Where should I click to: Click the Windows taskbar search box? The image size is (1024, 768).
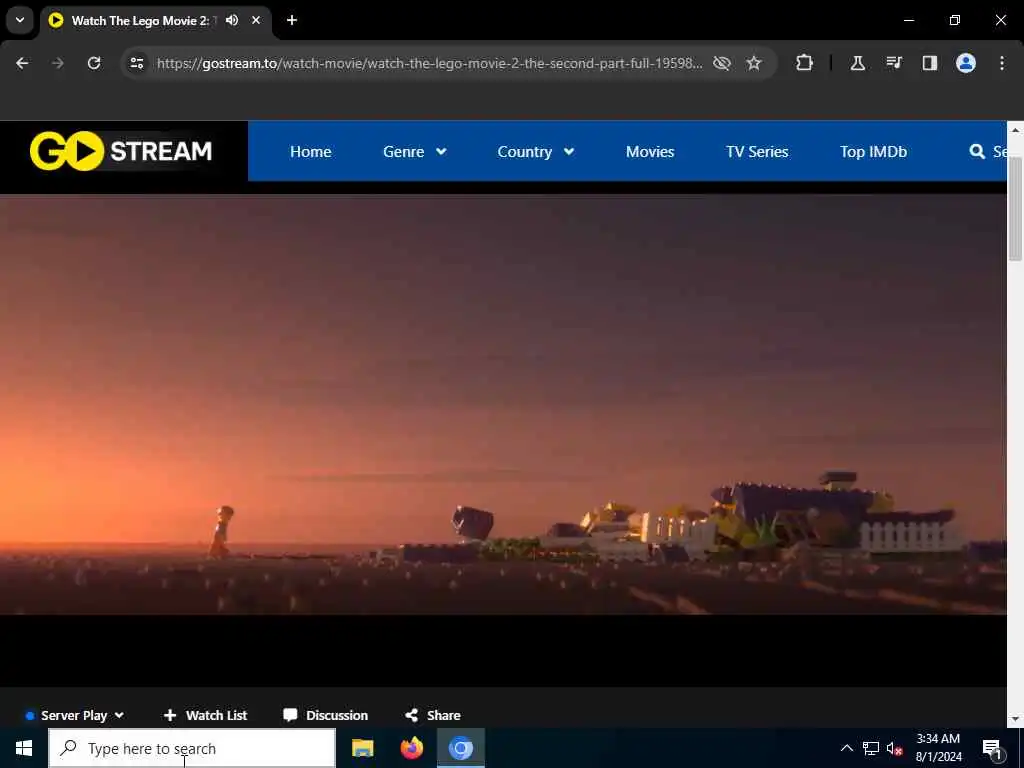tap(192, 748)
